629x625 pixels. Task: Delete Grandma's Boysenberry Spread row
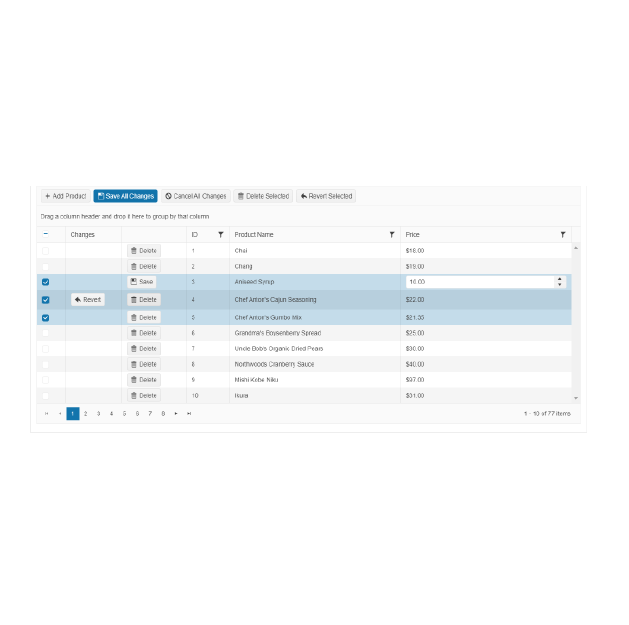point(144,333)
